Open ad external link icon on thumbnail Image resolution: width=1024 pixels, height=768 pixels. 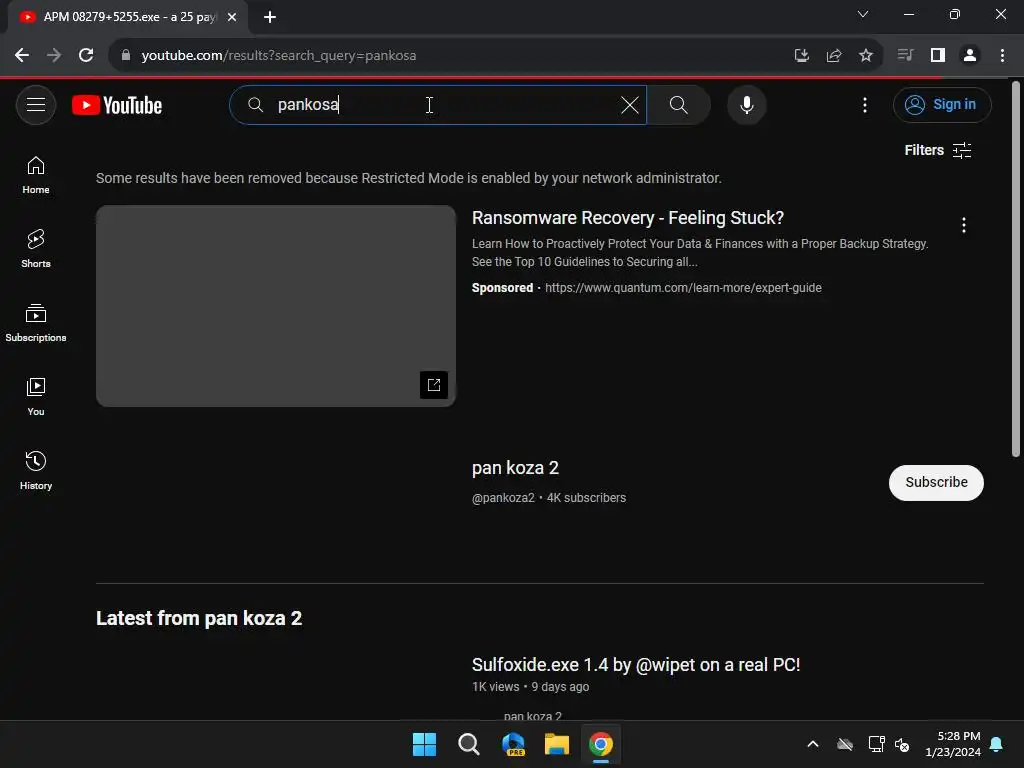tap(434, 385)
